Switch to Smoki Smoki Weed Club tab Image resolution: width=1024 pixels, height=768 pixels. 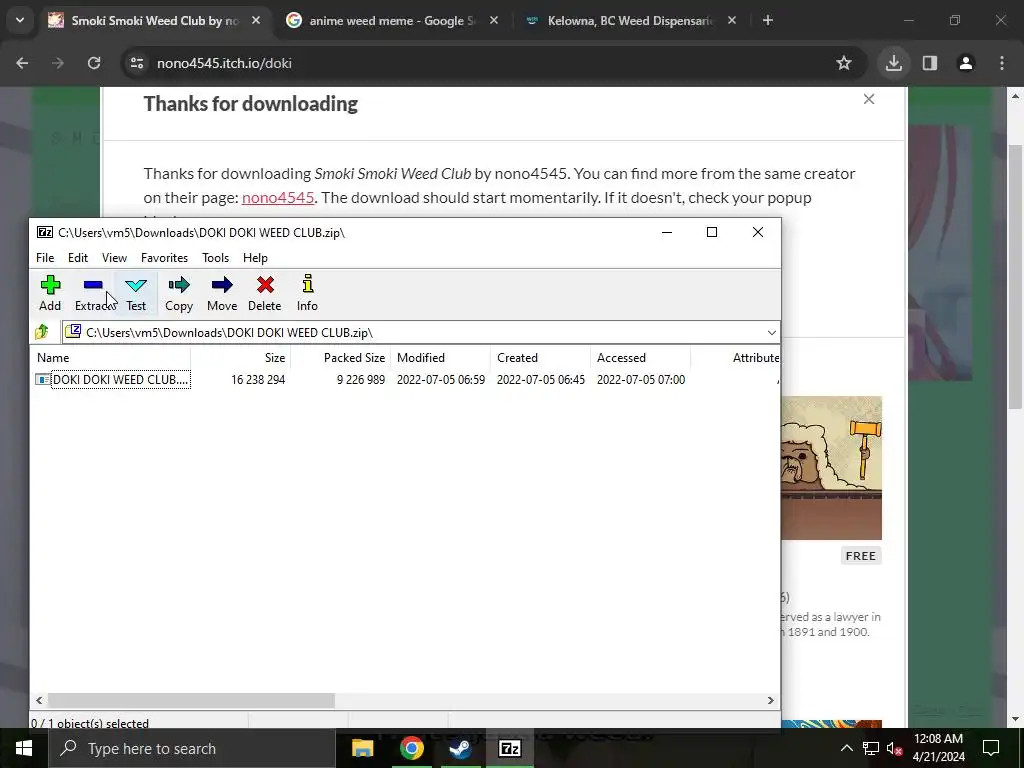[x=154, y=20]
